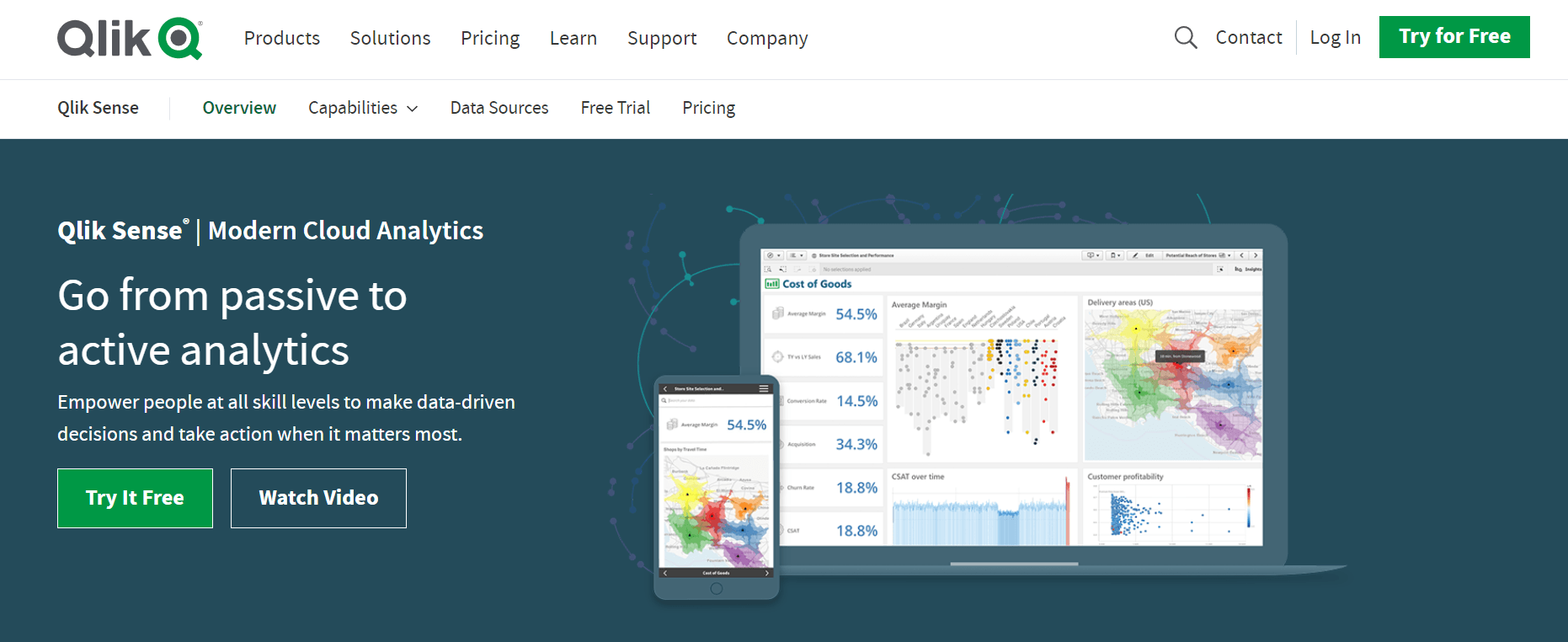
Task: Click the Try for Free button
Action: [x=1454, y=37]
